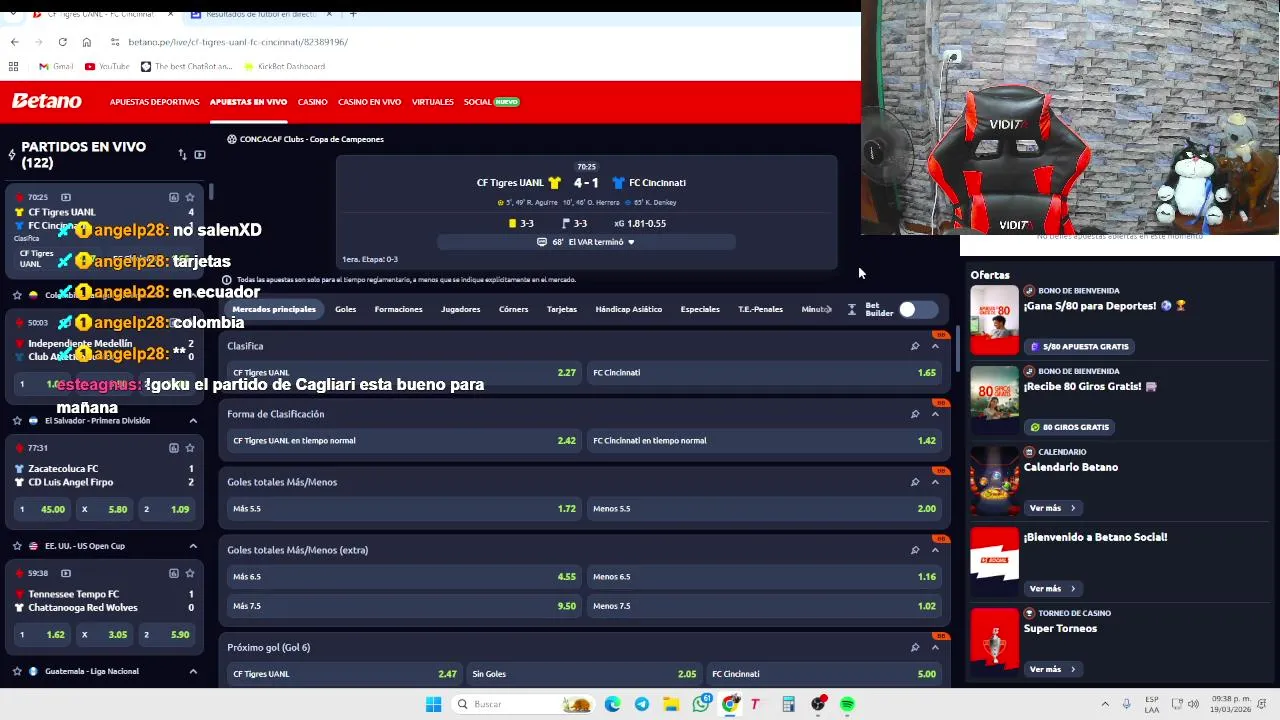Collapse the Guatemala Liga Nacional group
Image resolution: width=1280 pixels, height=720 pixels.
(x=193, y=671)
